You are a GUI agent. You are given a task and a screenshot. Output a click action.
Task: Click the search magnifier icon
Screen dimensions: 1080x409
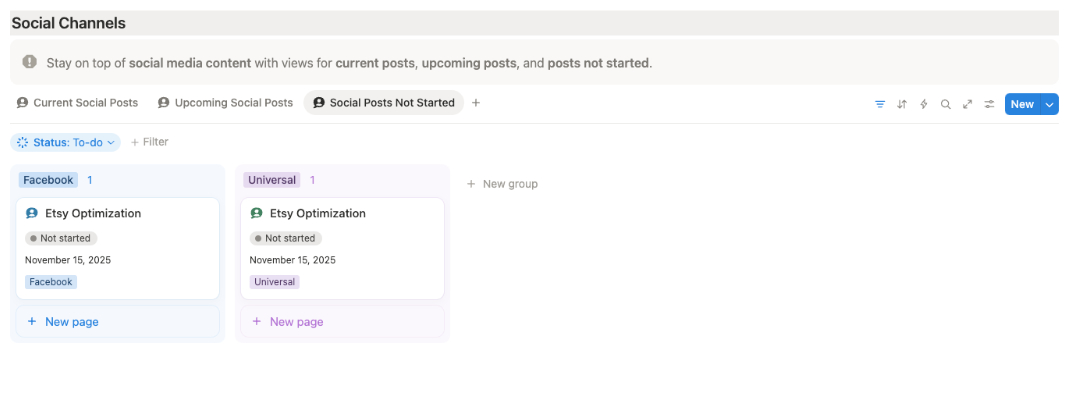946,104
